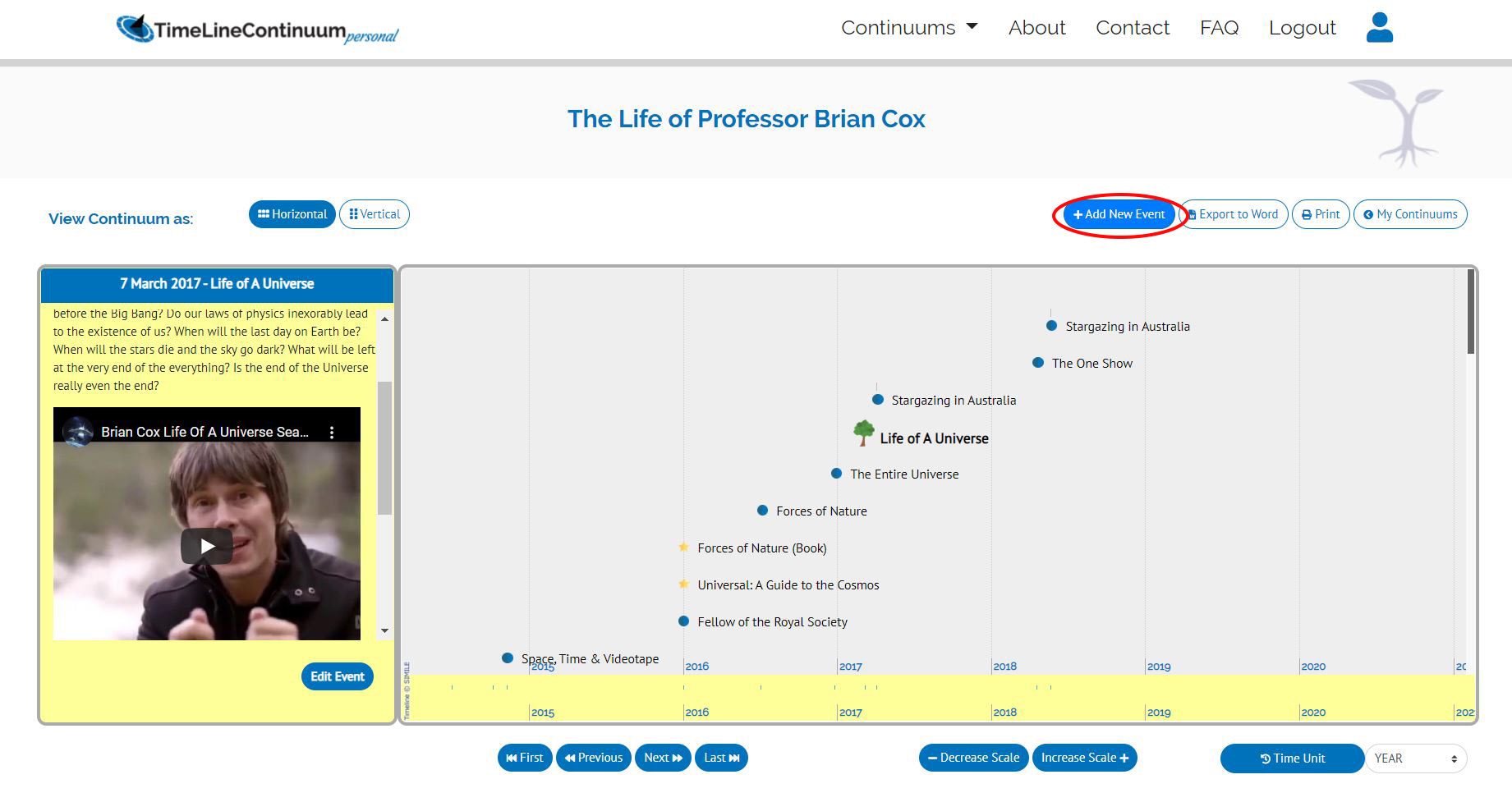
Task: Switch to Horizontal view
Action: (292, 214)
